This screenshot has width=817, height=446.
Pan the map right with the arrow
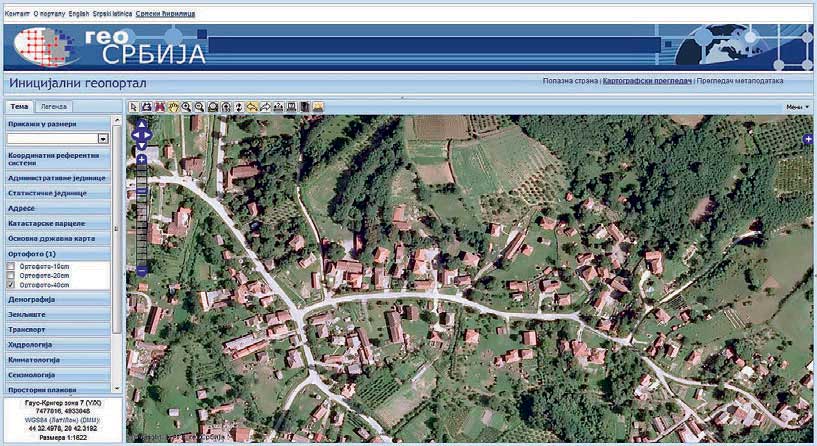[x=147, y=135]
